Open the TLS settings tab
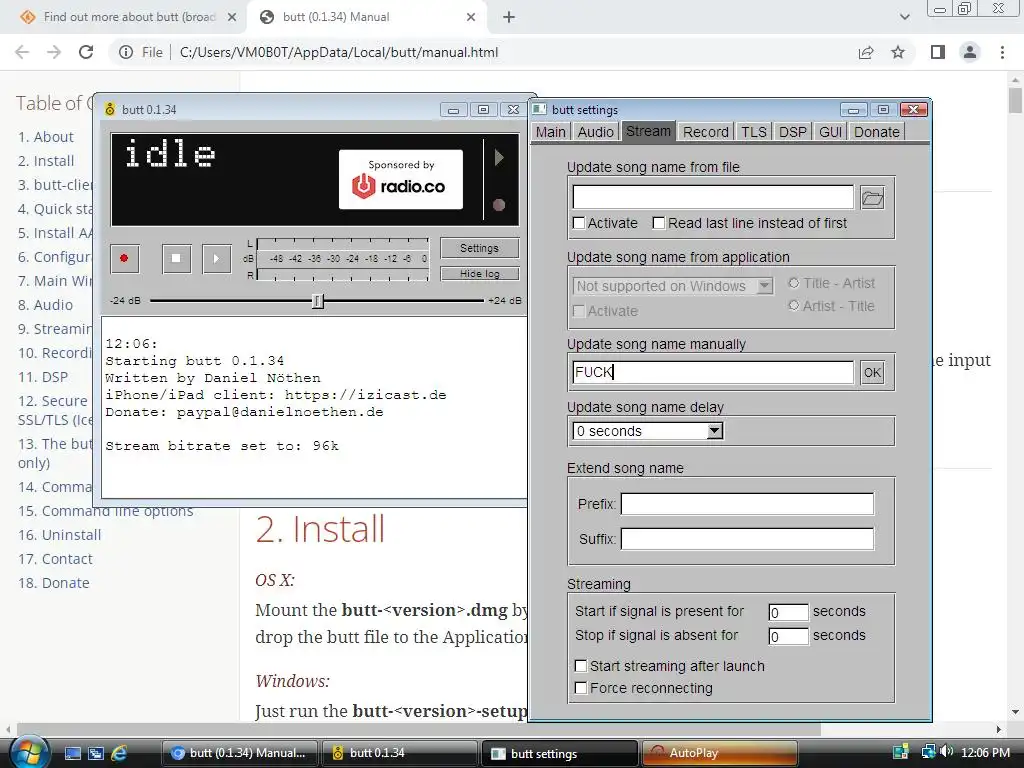The height and width of the screenshot is (768, 1024). tap(754, 132)
